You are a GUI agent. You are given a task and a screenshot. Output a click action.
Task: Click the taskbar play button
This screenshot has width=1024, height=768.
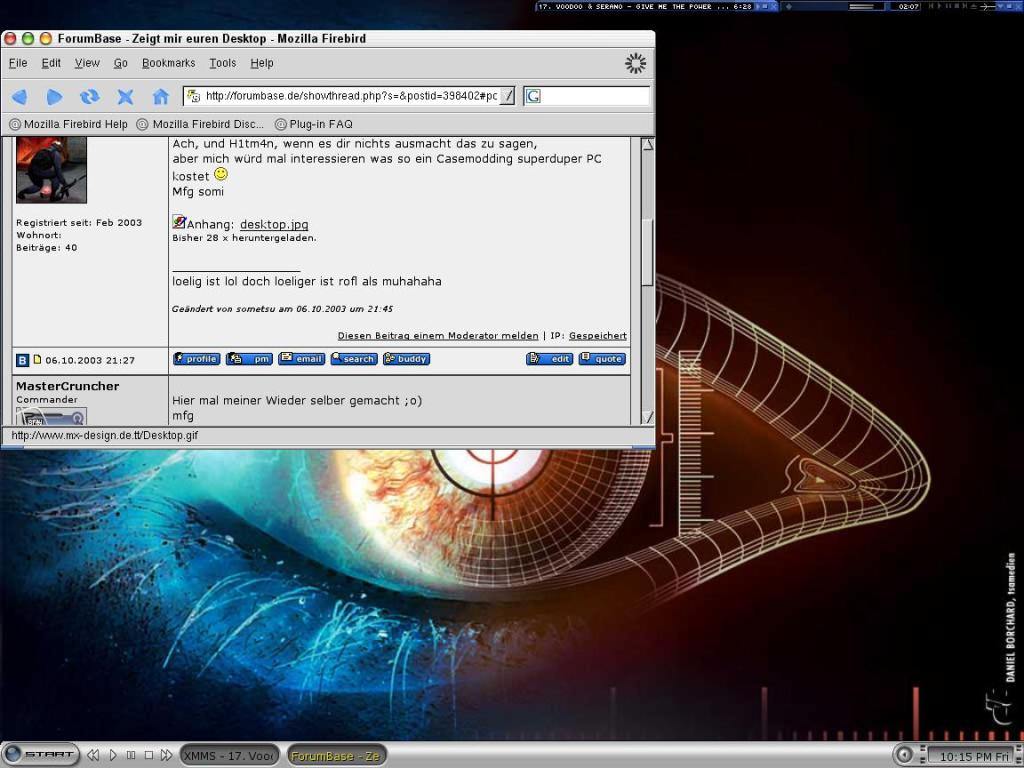tap(112, 755)
